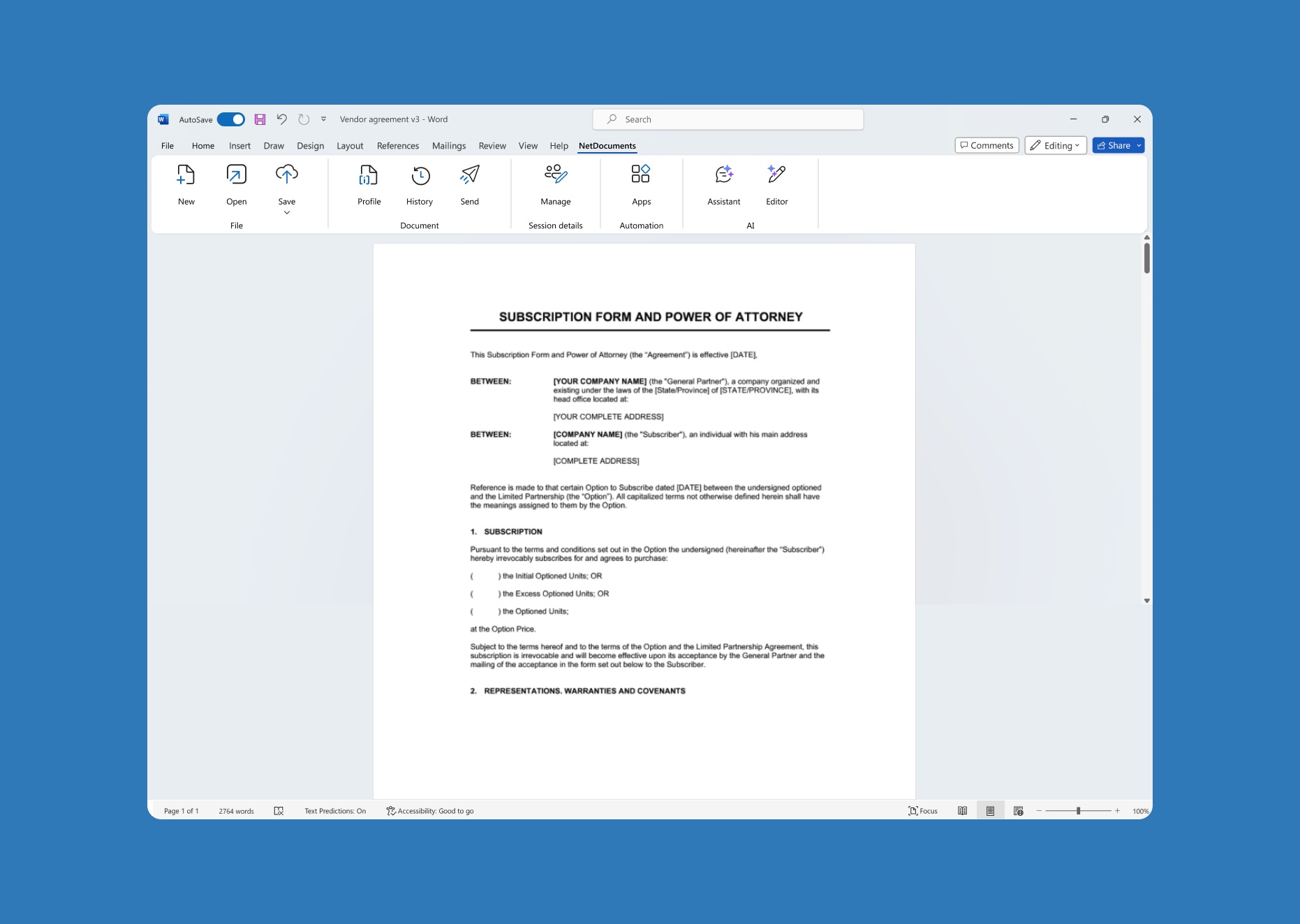Image resolution: width=1300 pixels, height=924 pixels.
Task: Click the document title heading text
Action: pyautogui.click(x=651, y=317)
